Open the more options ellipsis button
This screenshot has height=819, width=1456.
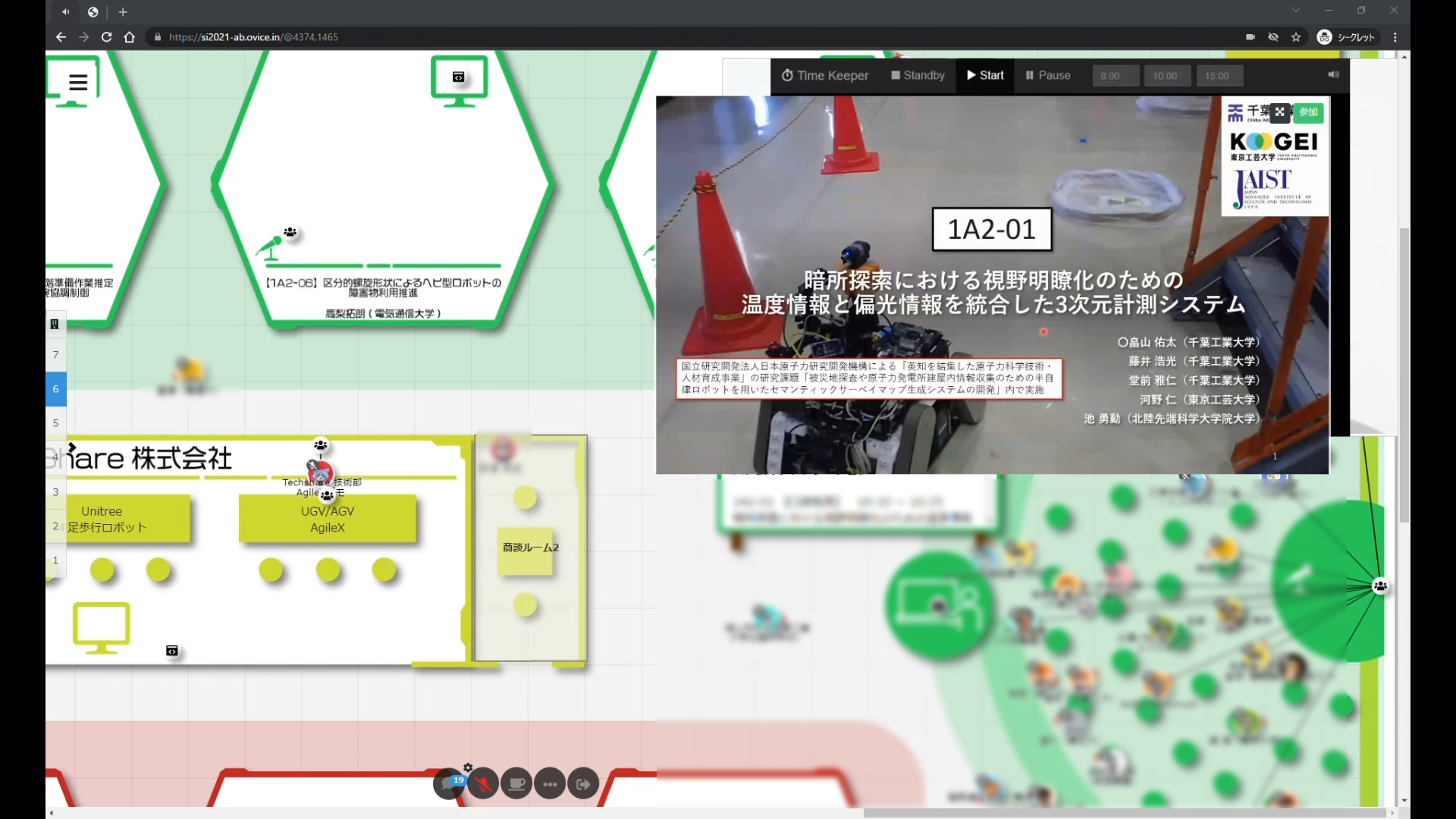click(550, 784)
